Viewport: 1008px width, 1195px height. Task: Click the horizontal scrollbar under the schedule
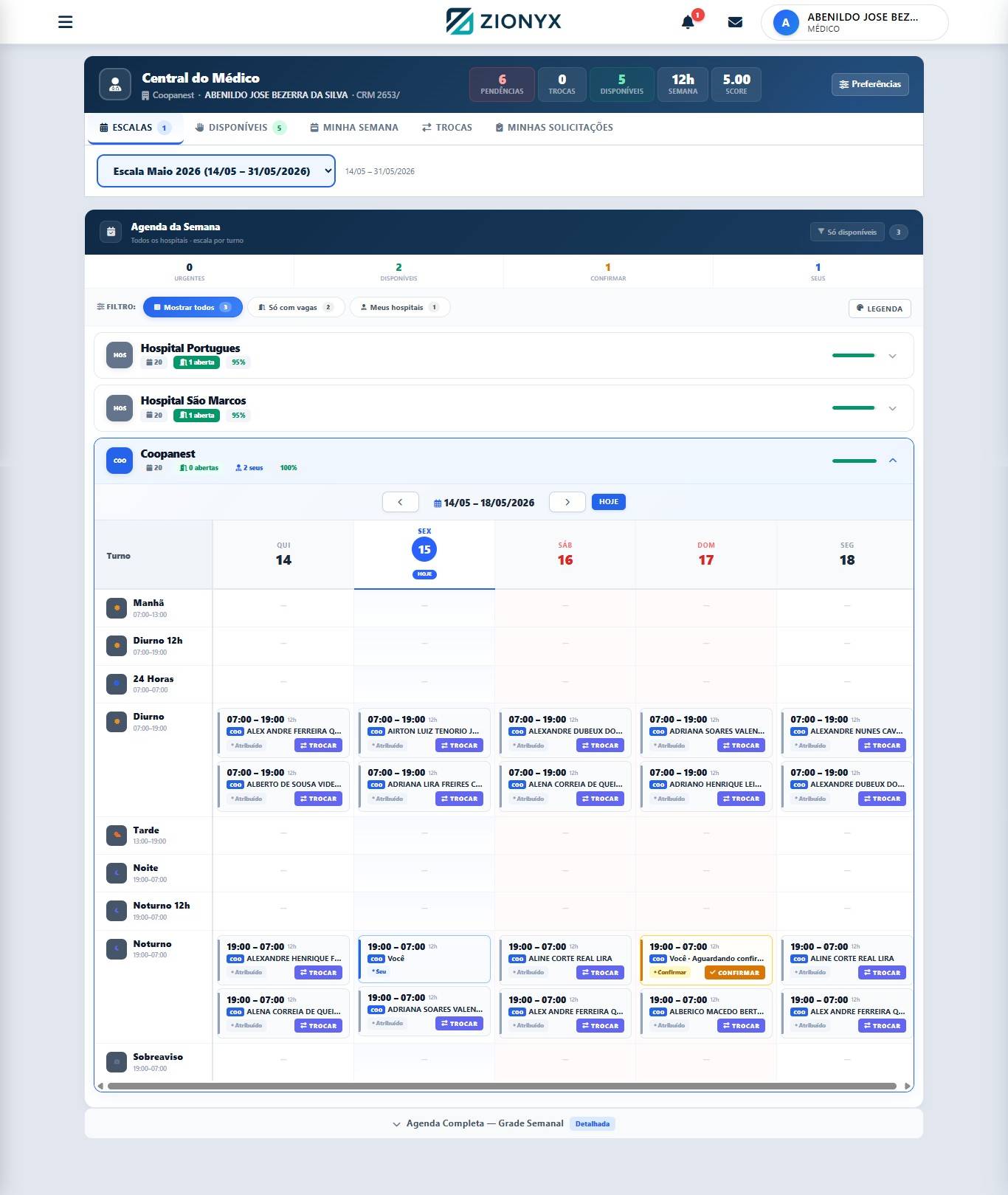502,1086
